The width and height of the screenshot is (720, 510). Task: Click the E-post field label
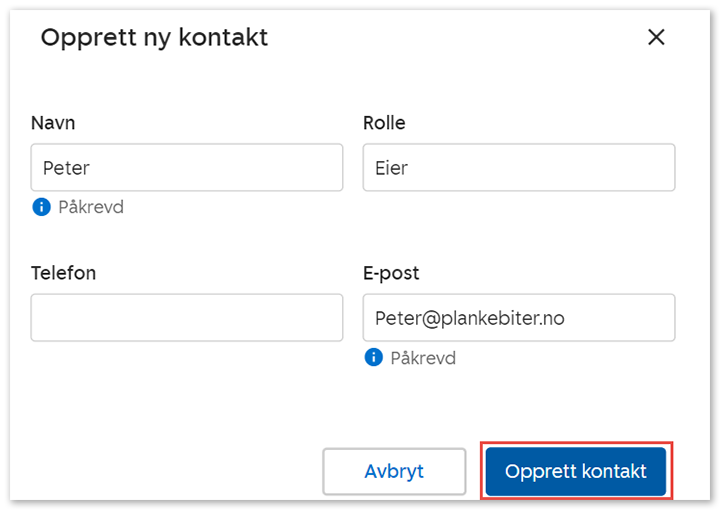[x=391, y=273]
